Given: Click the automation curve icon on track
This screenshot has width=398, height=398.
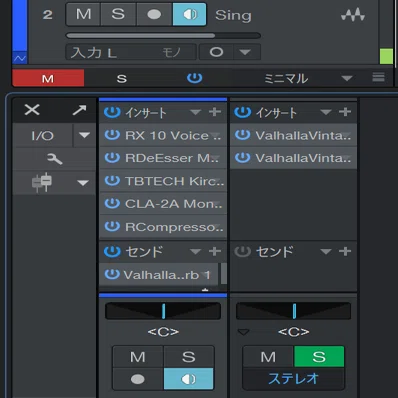Looking at the screenshot, I should 20,58.
